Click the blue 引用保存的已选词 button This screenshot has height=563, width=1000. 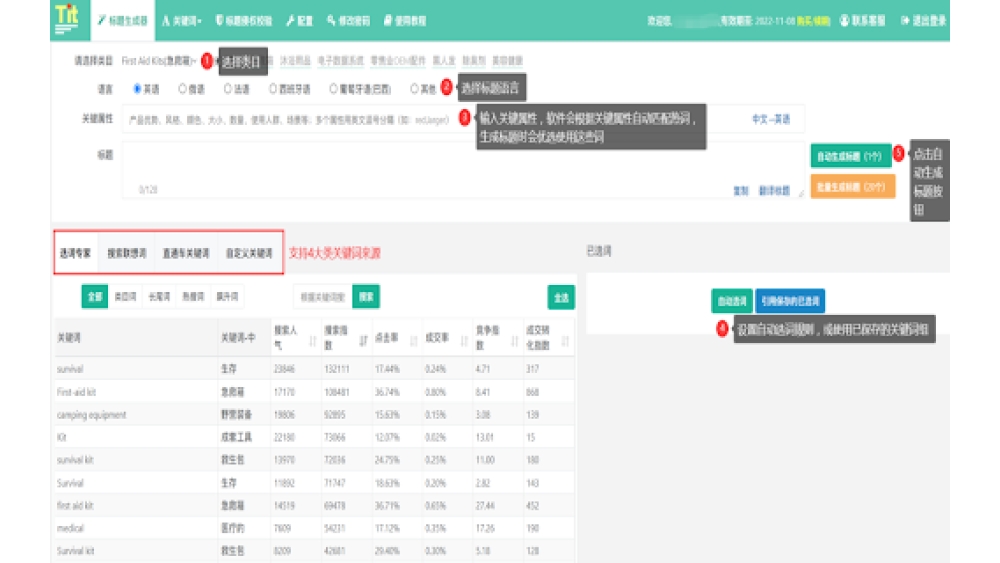790,301
